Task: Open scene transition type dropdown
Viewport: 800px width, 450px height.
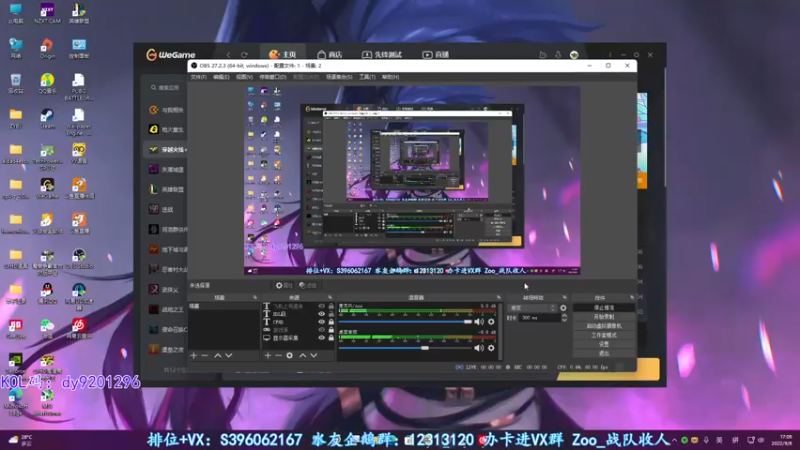Action: [x=533, y=308]
